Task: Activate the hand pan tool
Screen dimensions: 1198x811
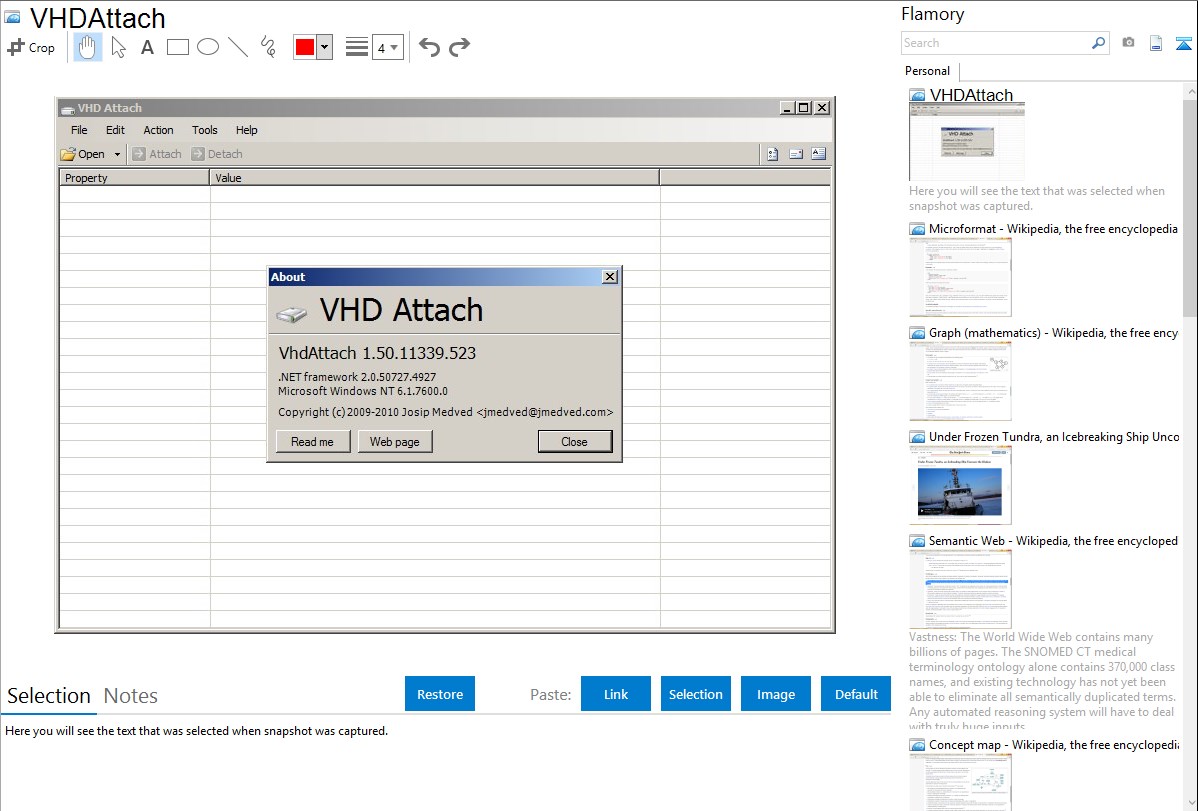Action: click(x=88, y=47)
